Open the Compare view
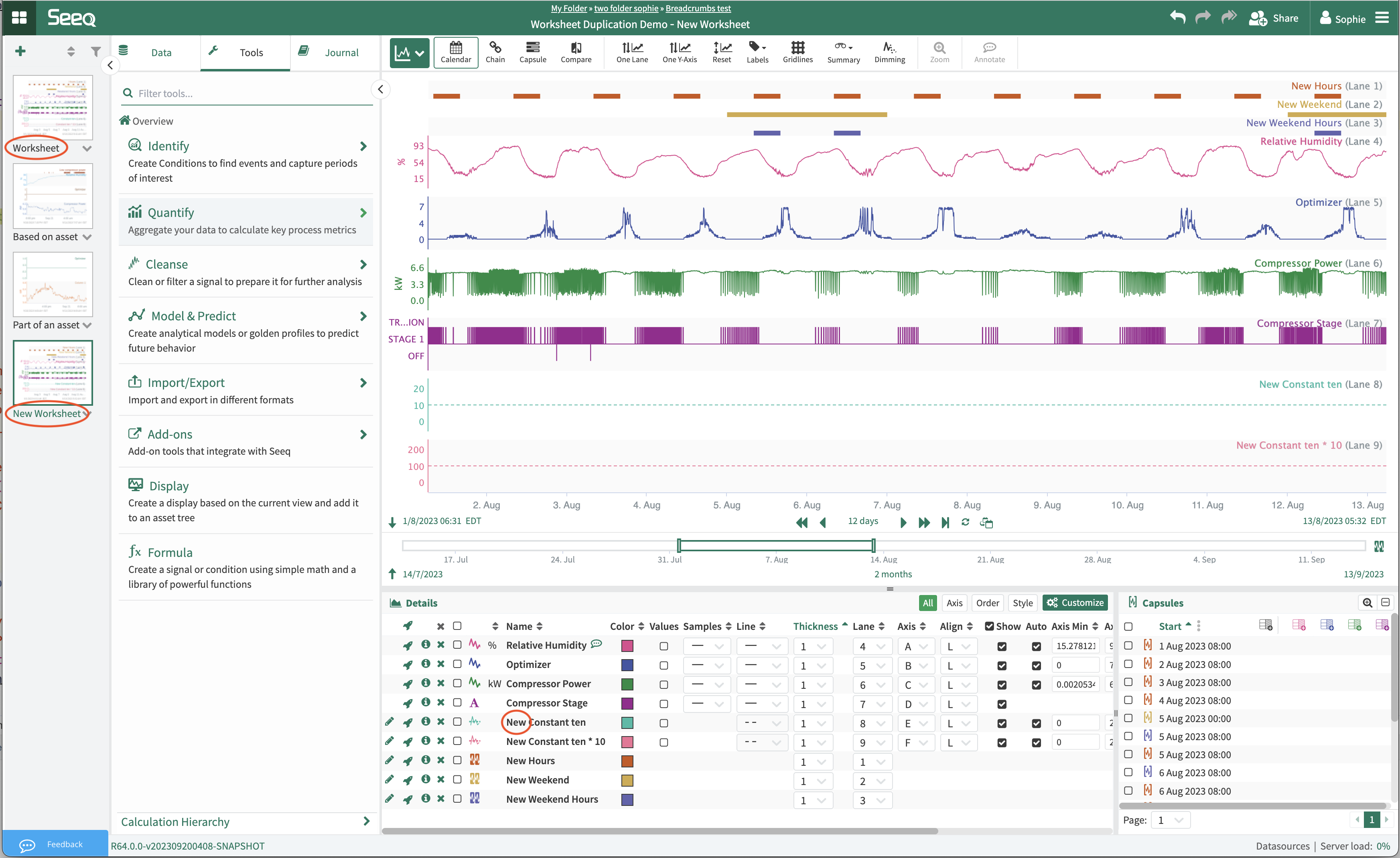The height and width of the screenshot is (858, 1400). 576,52
